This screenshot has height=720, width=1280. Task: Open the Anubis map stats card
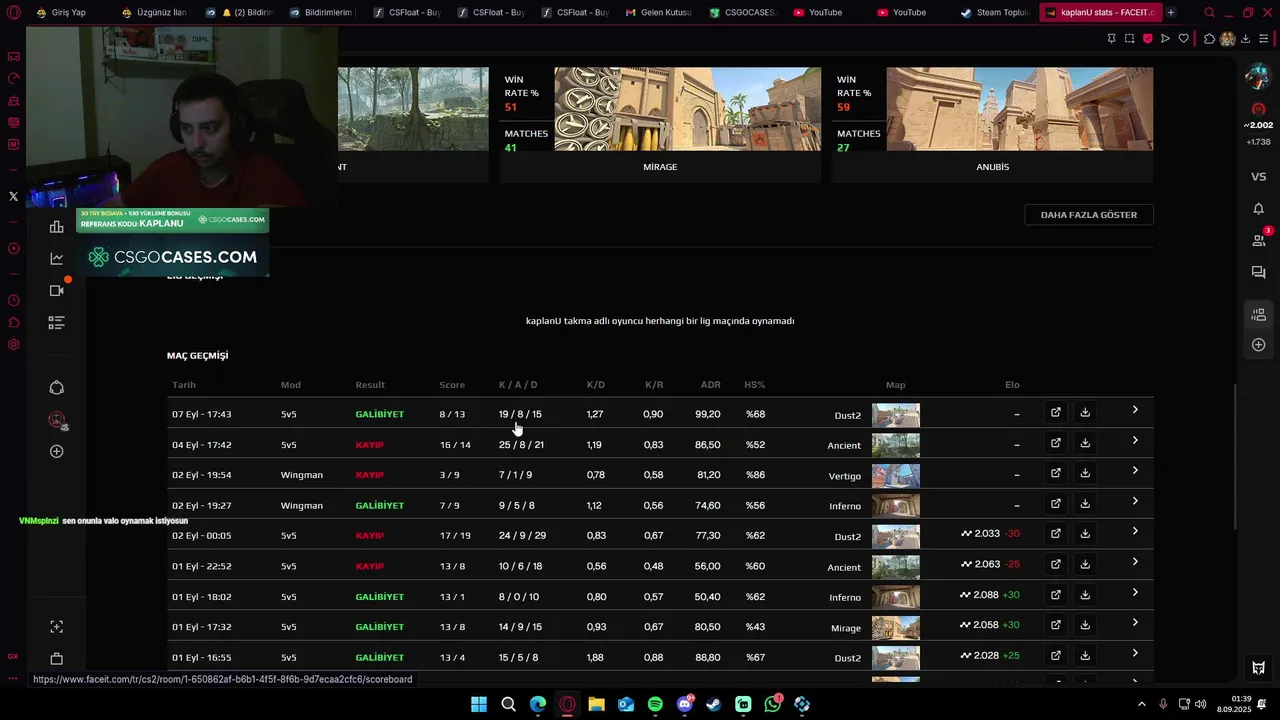(992, 125)
